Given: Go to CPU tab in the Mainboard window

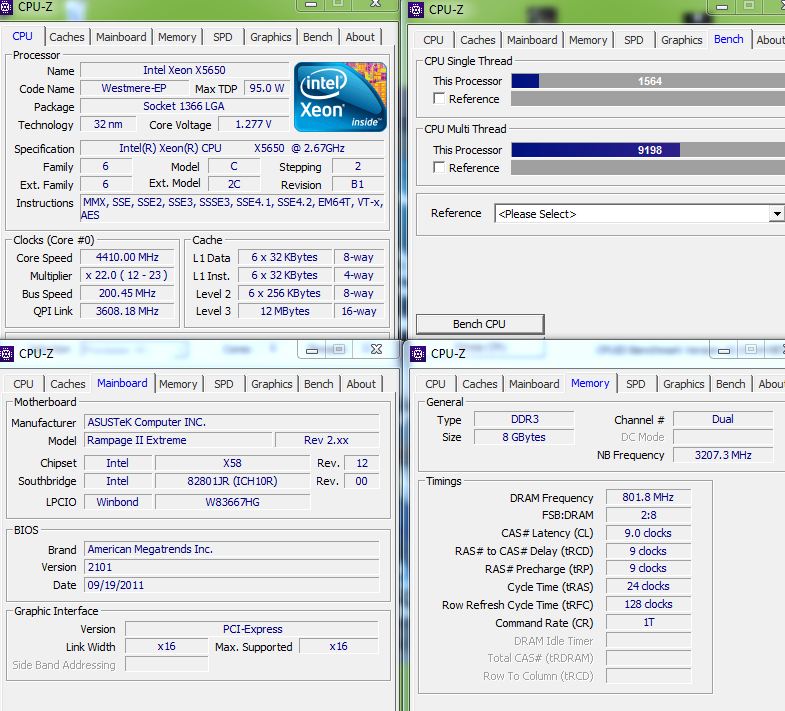Looking at the screenshot, I should click(x=24, y=384).
